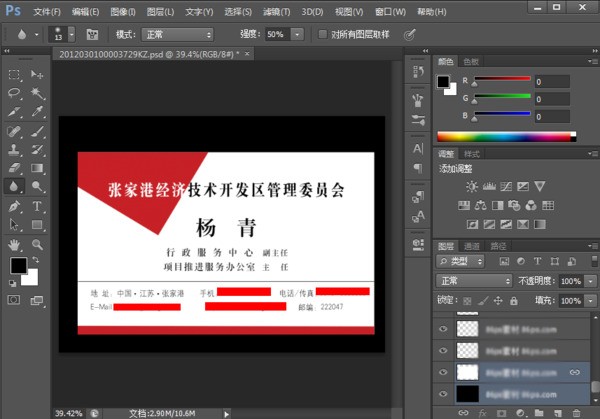The image size is (600, 419).
Task: Switch to the 通道 tab
Action: pyautogui.click(x=470, y=246)
